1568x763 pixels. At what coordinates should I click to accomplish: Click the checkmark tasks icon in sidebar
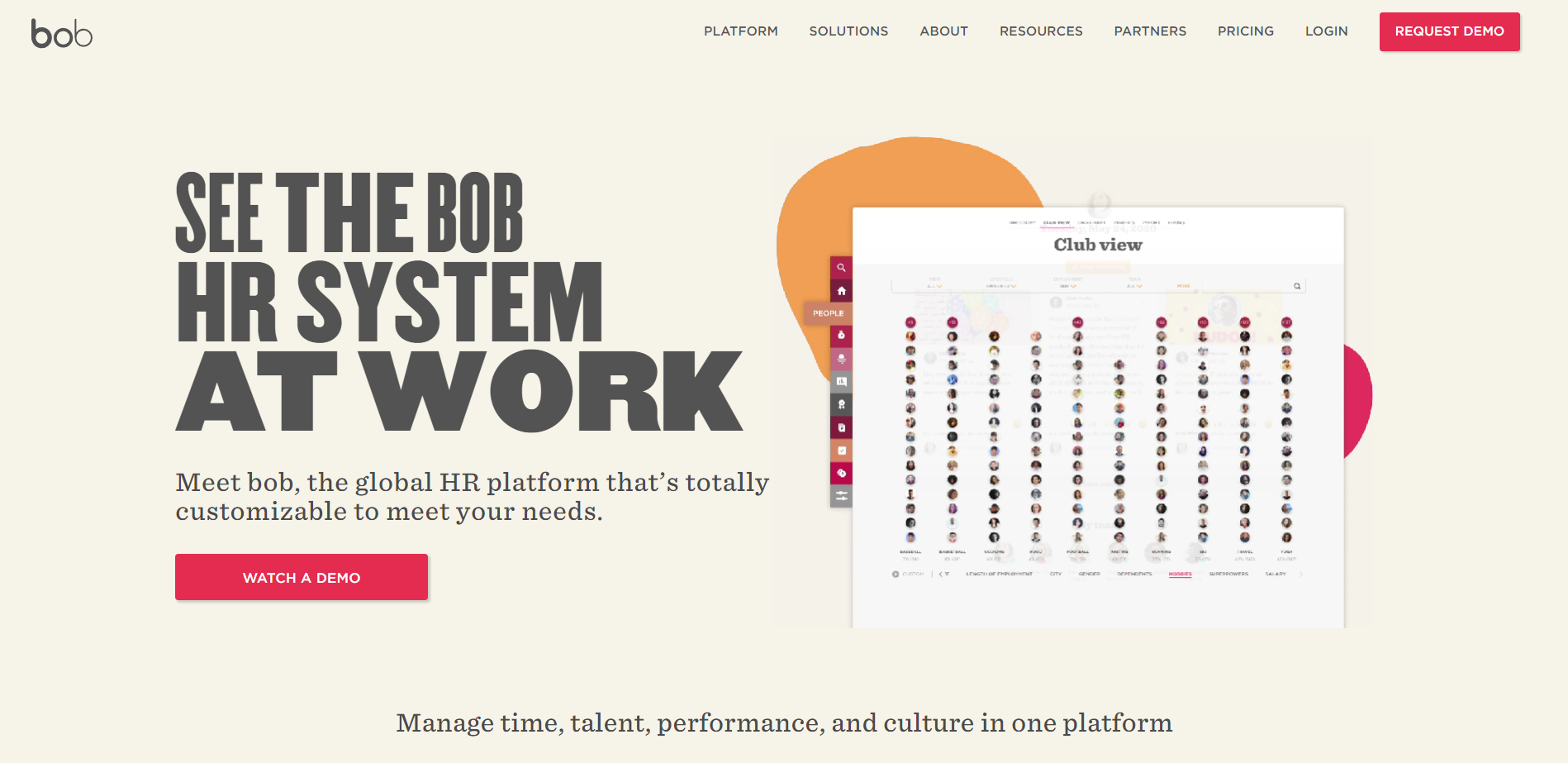click(x=841, y=451)
